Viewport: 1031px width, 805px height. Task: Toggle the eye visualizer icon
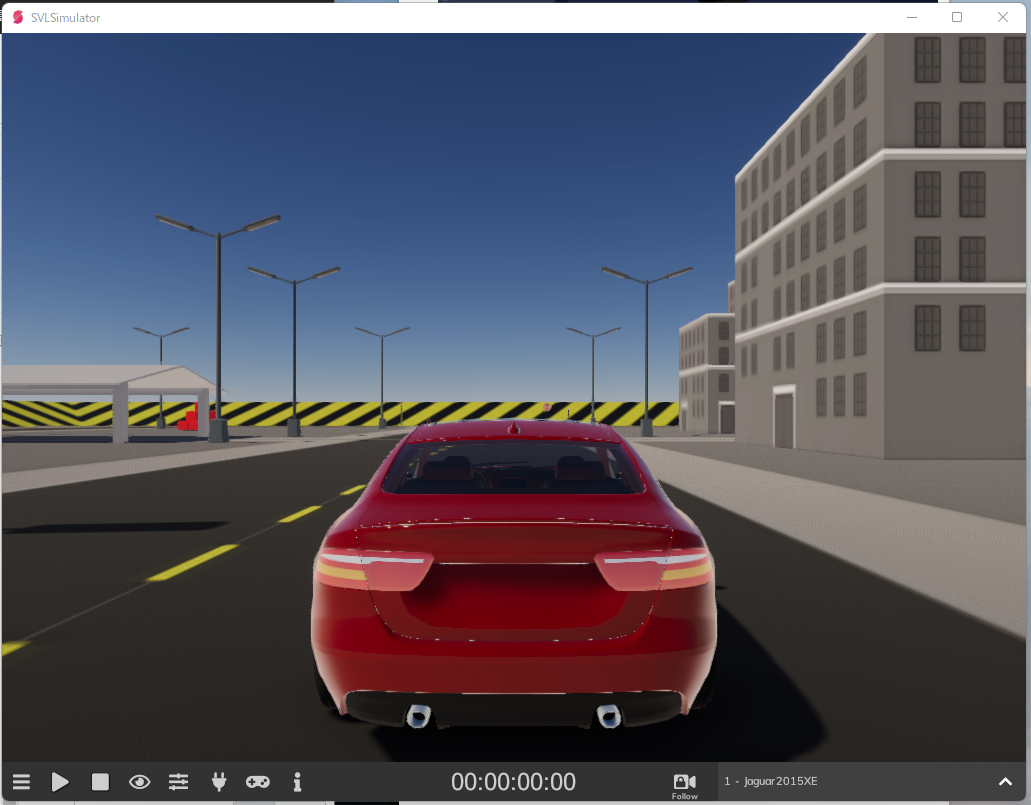click(x=139, y=782)
